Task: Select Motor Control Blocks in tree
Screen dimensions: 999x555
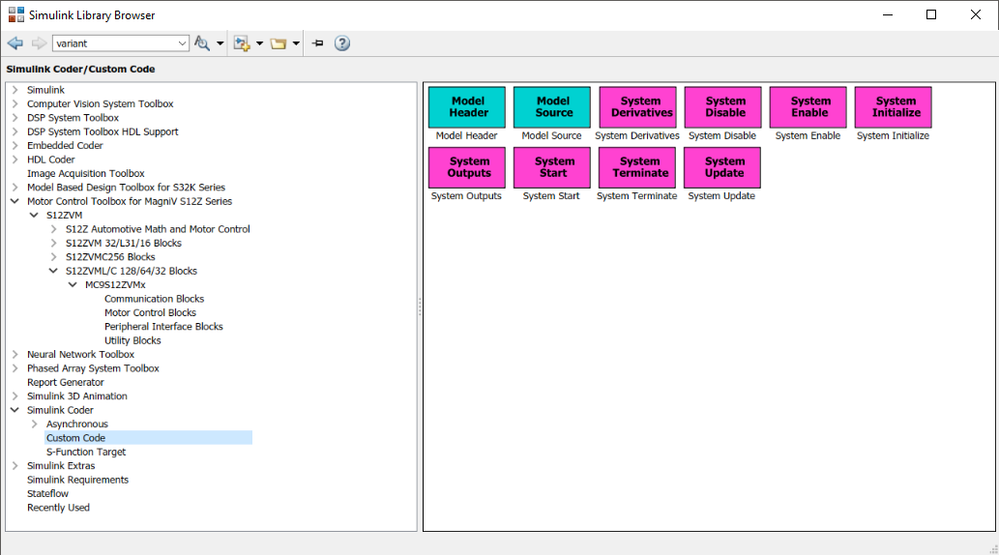Action: coord(150,313)
